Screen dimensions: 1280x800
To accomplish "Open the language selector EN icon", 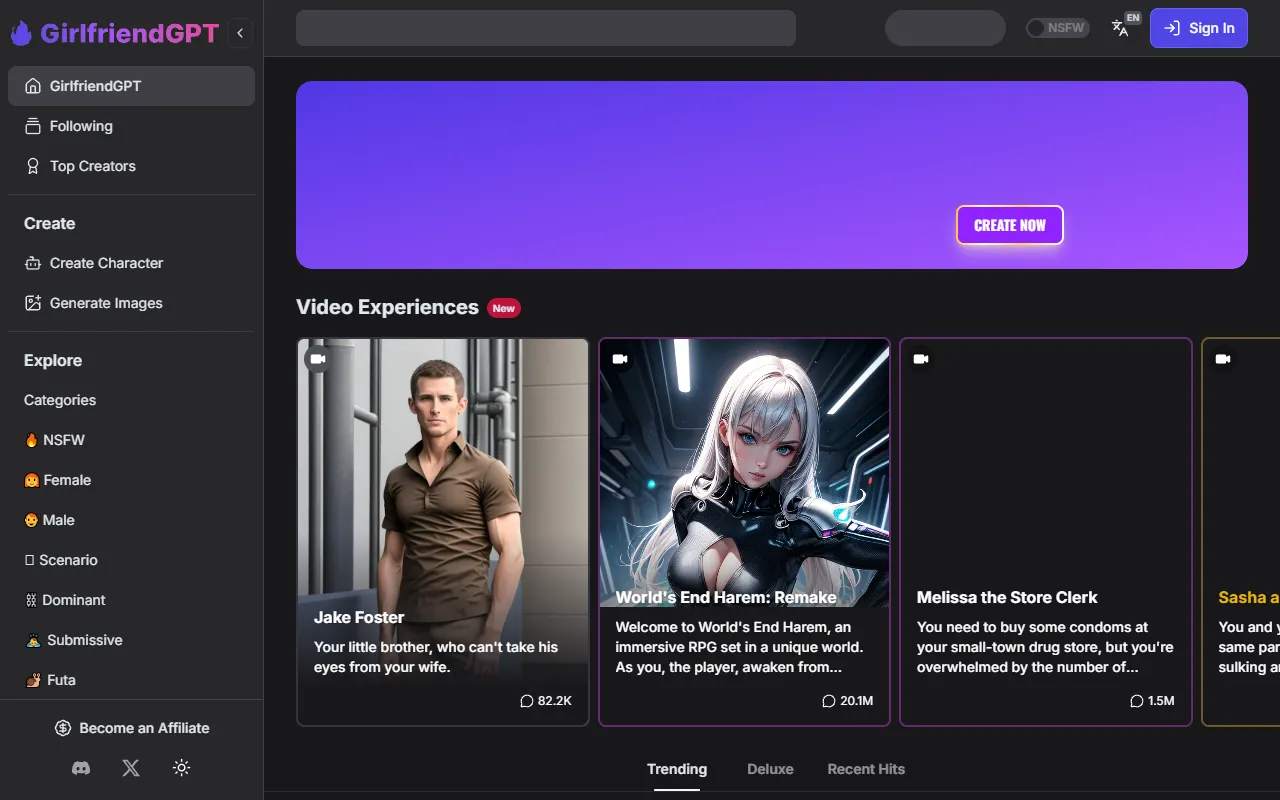I will click(x=1122, y=27).
